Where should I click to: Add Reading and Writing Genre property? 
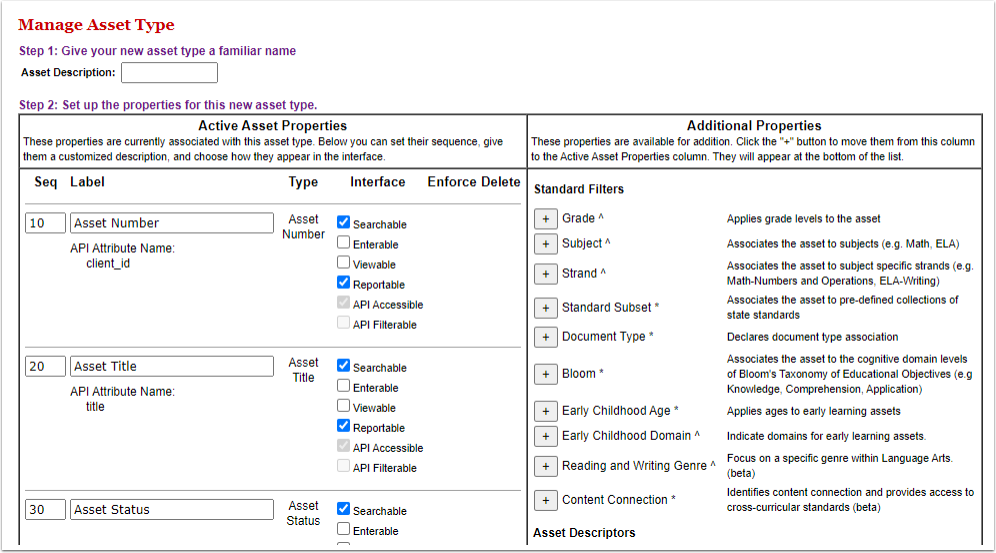(x=546, y=466)
